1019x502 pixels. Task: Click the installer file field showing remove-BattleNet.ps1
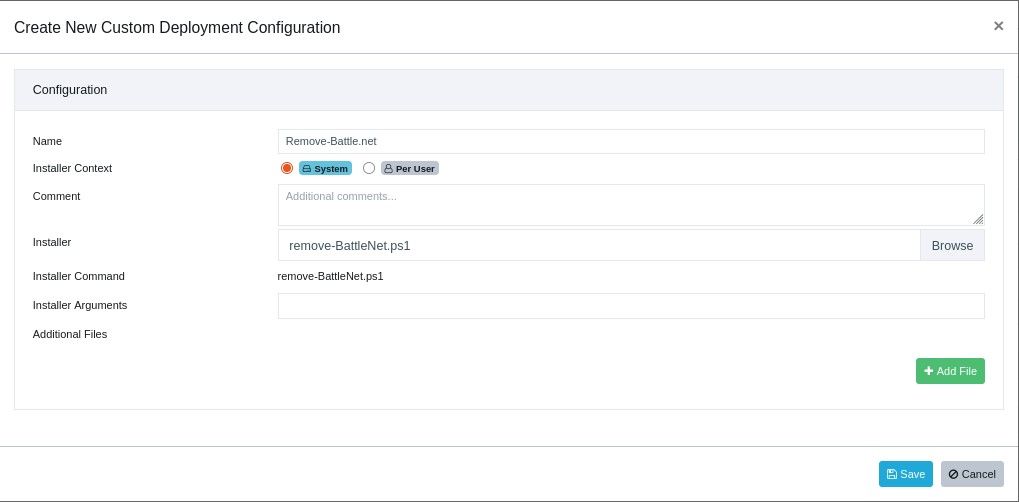pyautogui.click(x=598, y=245)
